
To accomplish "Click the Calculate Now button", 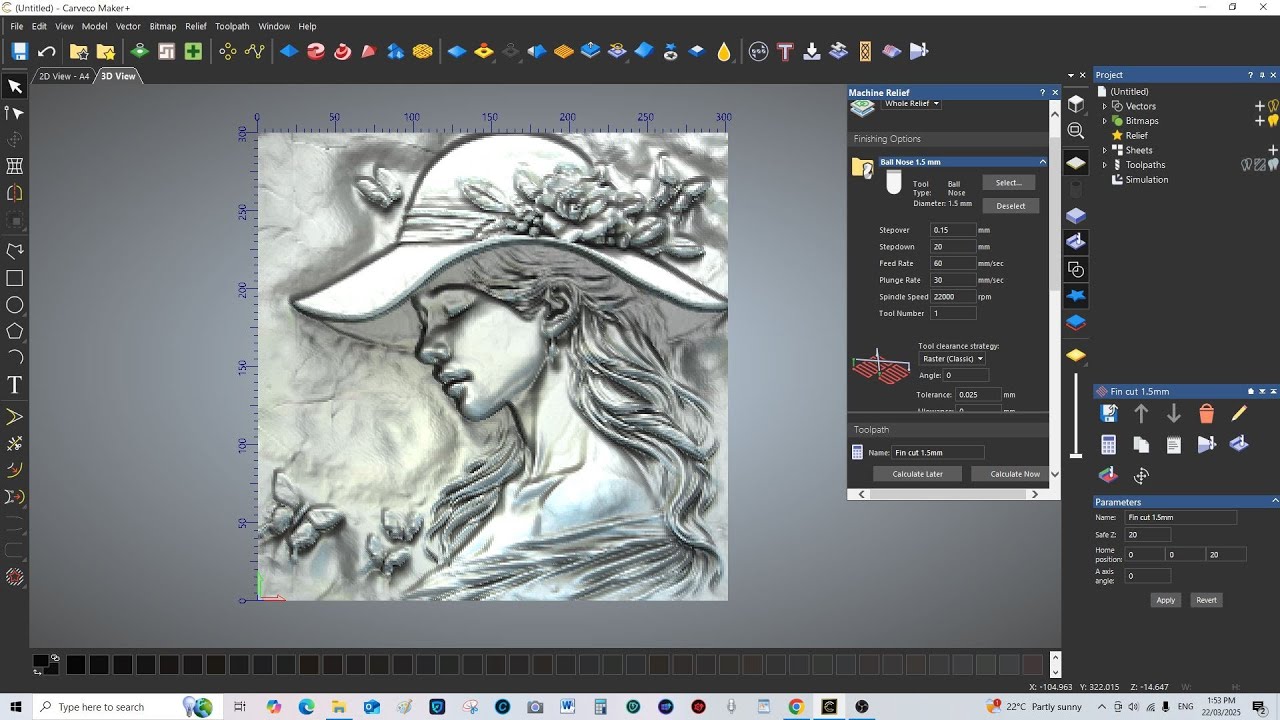I will click(x=1010, y=474).
